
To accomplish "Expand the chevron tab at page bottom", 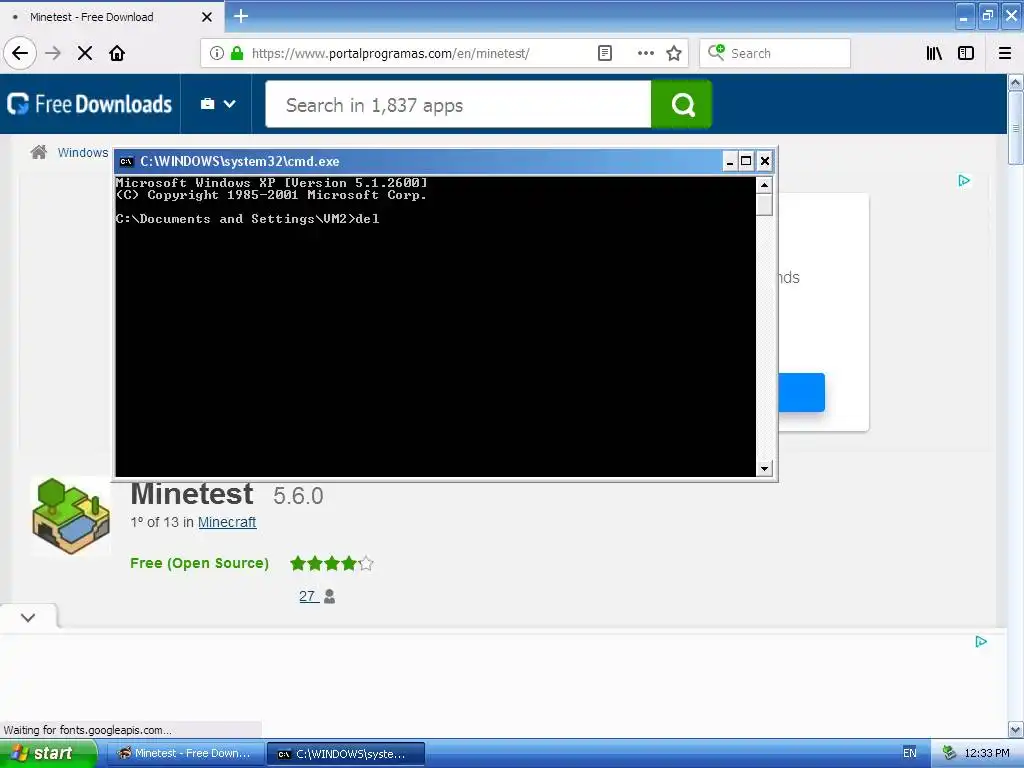I will click(x=28, y=617).
